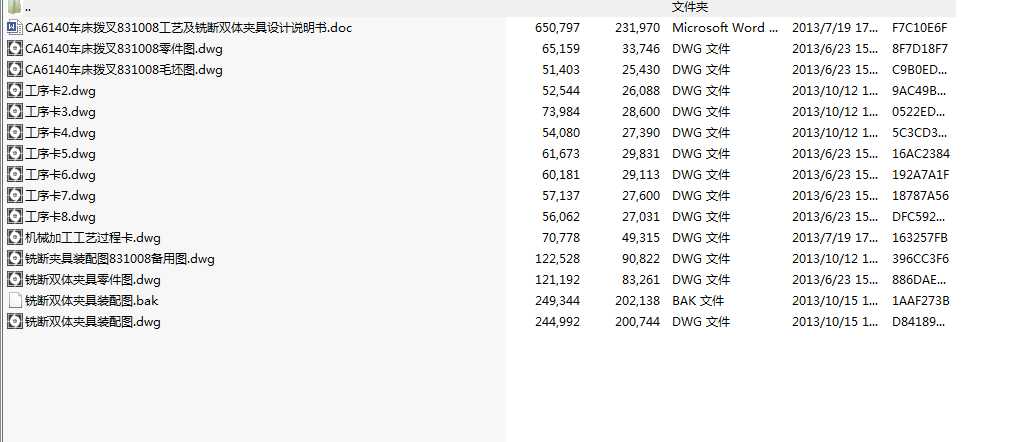
Task: Select the file name 铣断双体夹具零件图.dwg
Action: tap(93, 280)
